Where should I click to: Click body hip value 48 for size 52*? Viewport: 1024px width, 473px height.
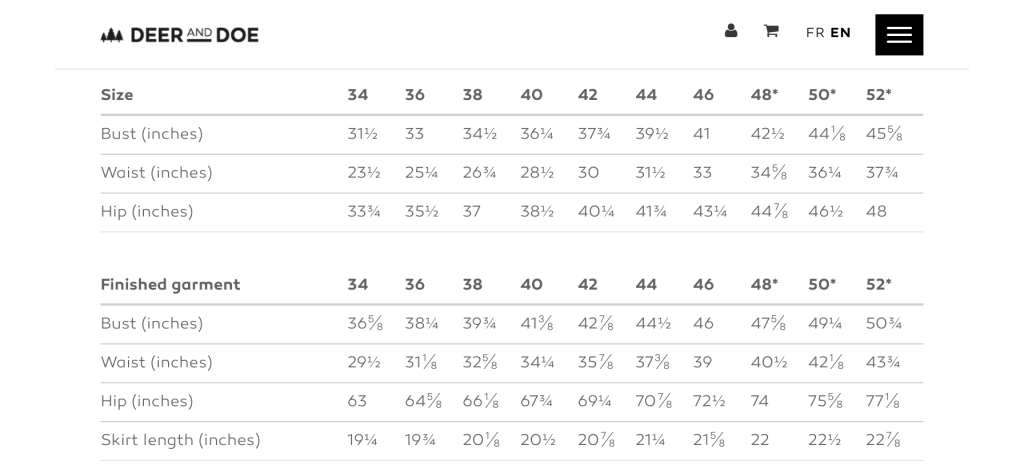click(876, 212)
